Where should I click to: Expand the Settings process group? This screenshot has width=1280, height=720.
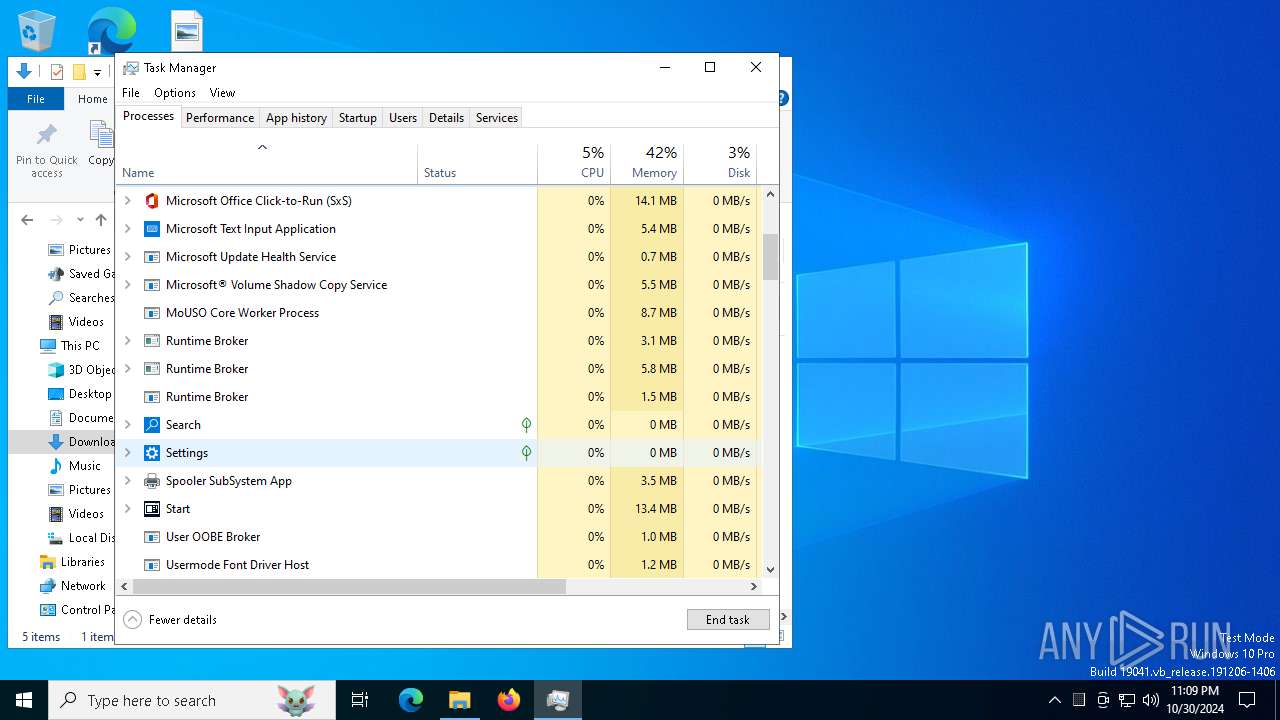(x=127, y=453)
